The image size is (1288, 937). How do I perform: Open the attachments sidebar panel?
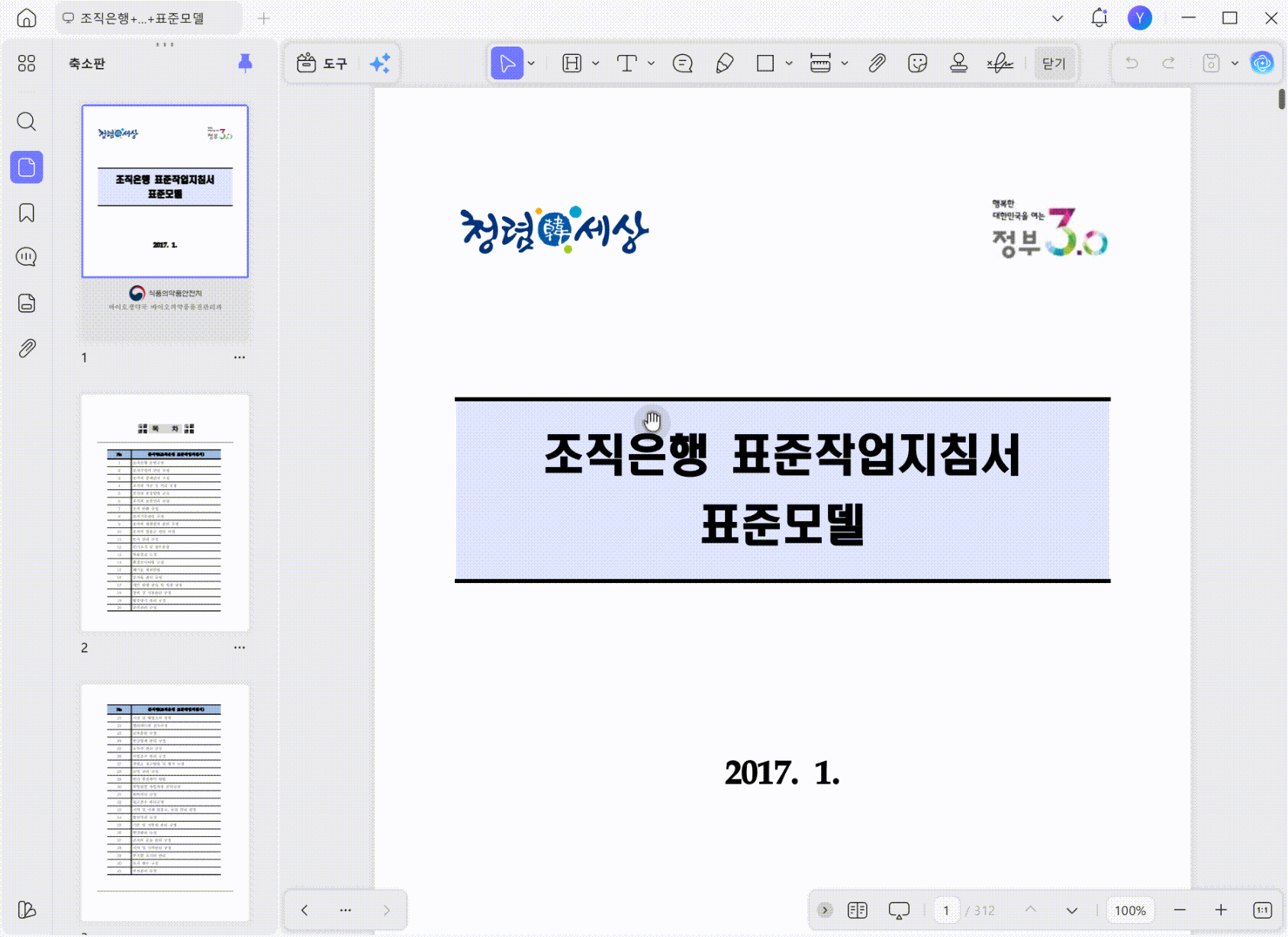coord(27,349)
